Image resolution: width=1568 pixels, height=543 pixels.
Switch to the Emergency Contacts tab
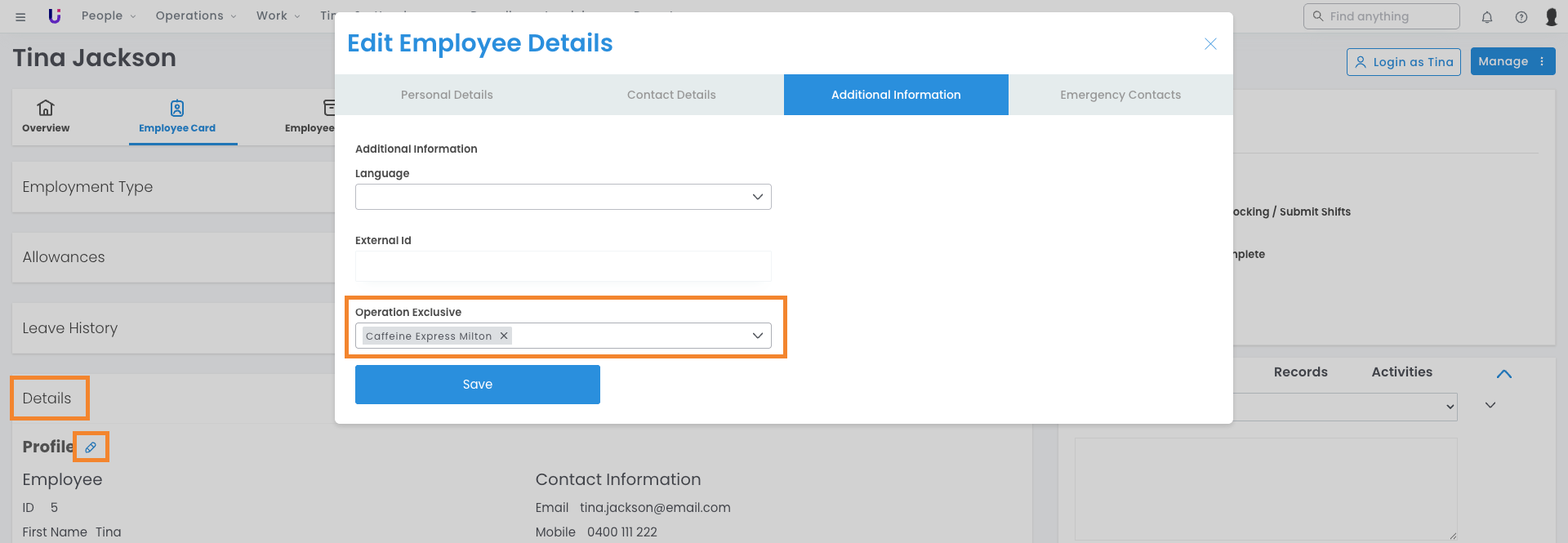1120,95
